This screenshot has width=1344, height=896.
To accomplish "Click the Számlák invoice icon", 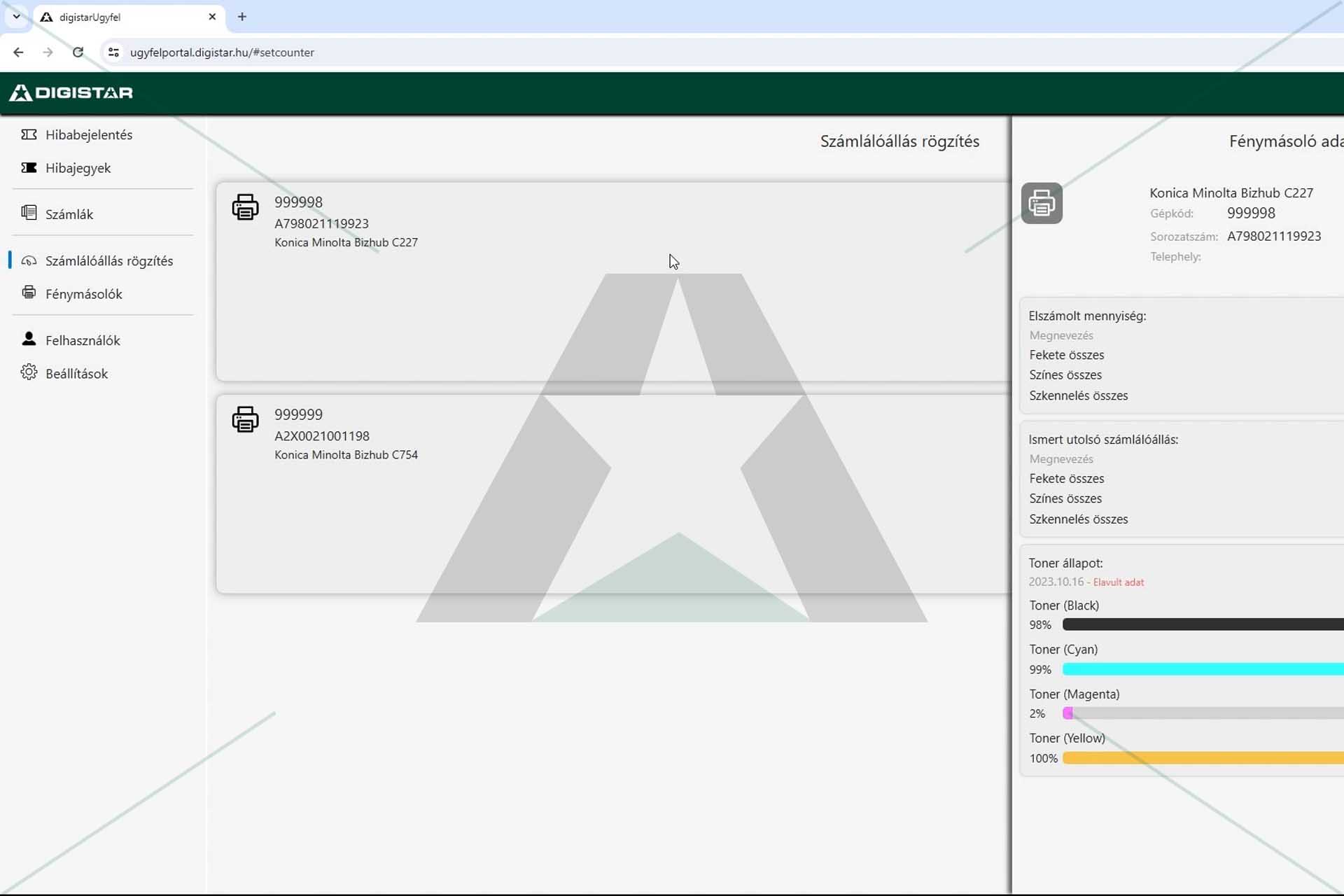I will [x=29, y=213].
